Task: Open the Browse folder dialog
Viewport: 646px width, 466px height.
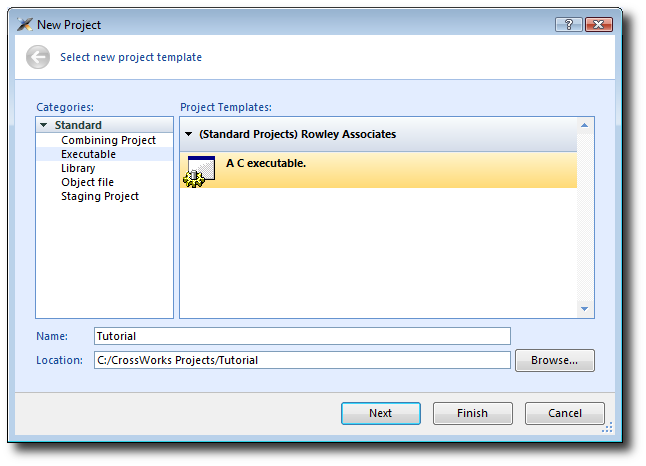Action: click(x=555, y=361)
